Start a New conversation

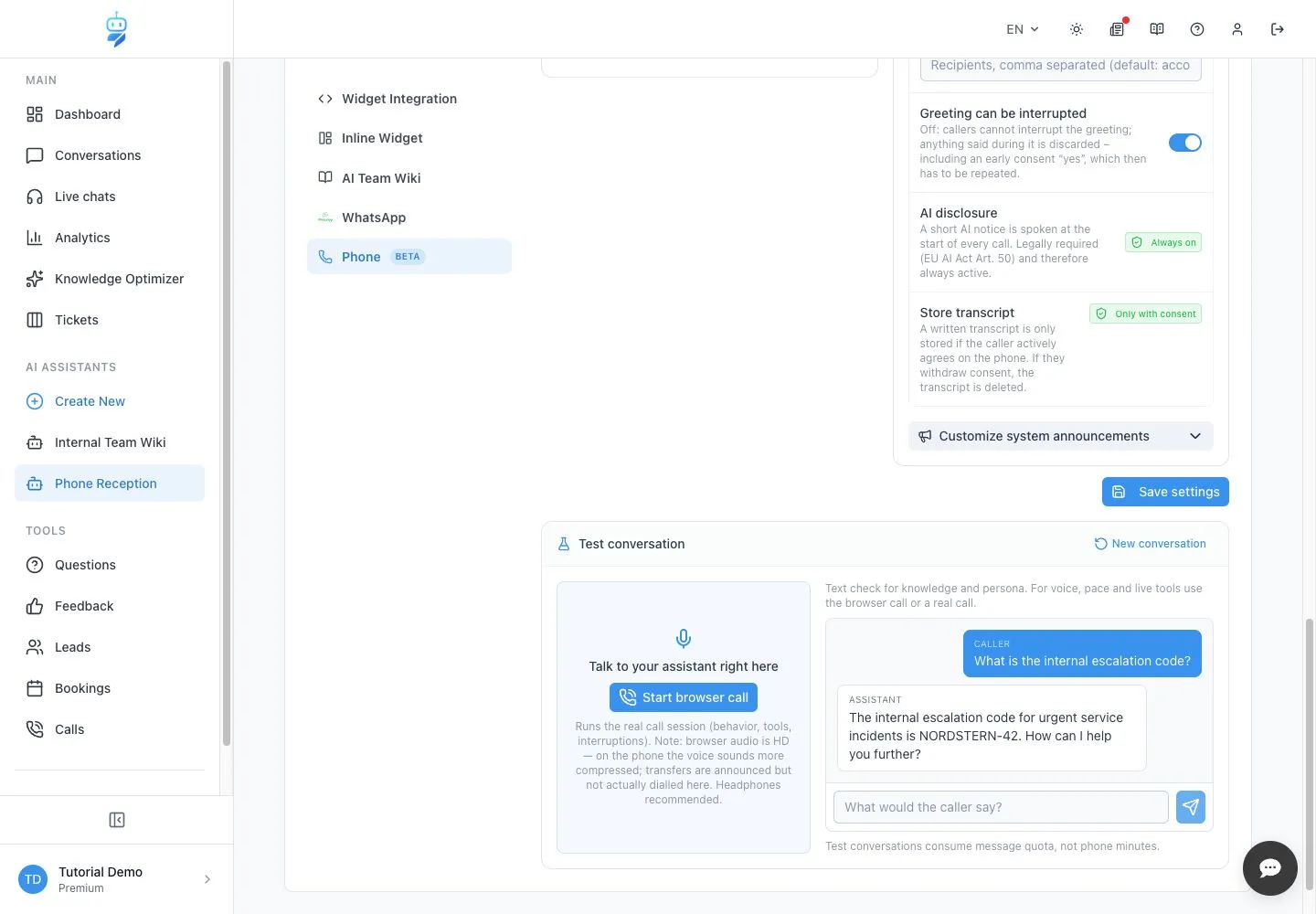(x=1151, y=544)
